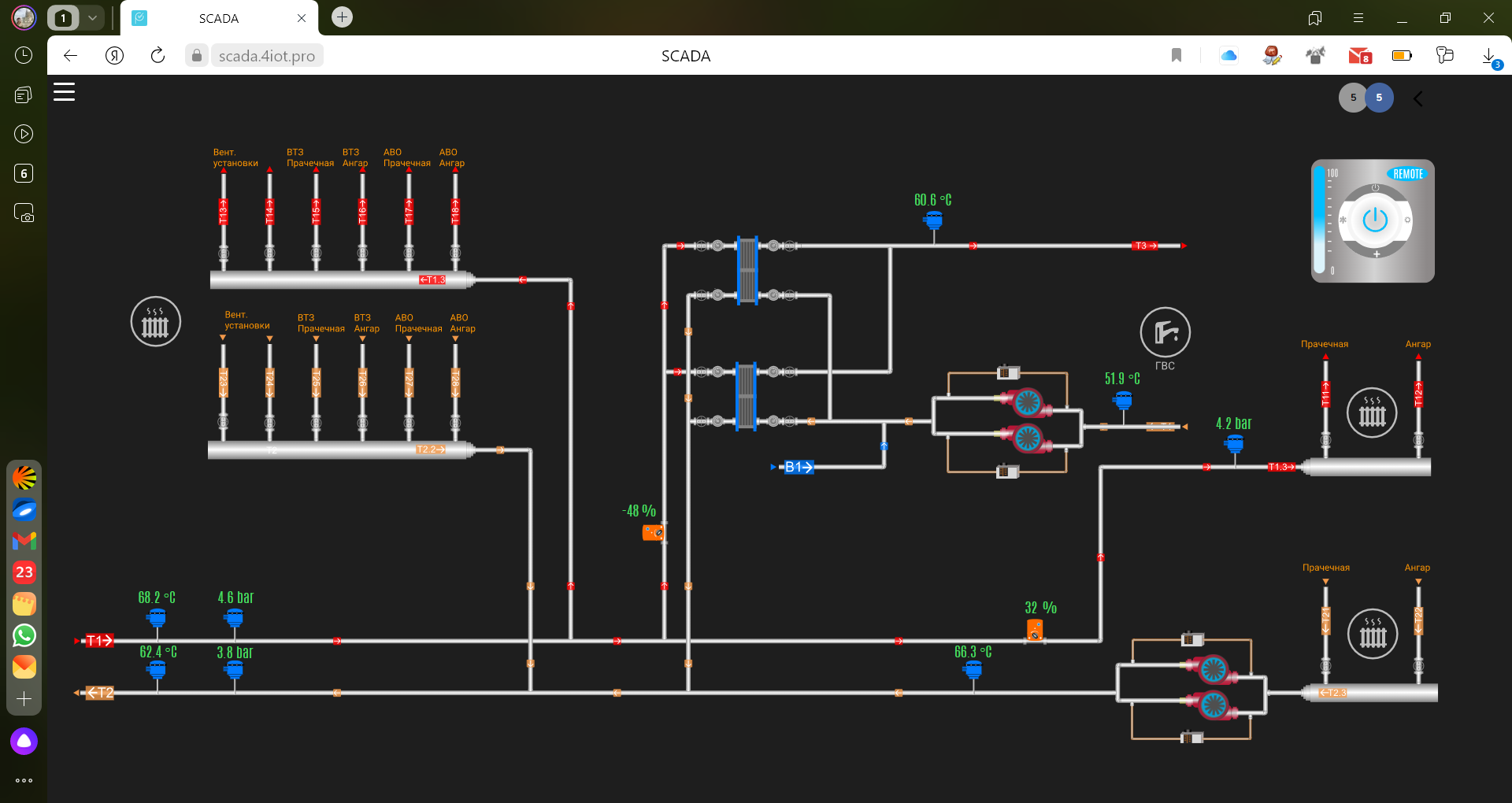Click the top ГВС circulation pump
The image size is (1512, 803).
1026,402
